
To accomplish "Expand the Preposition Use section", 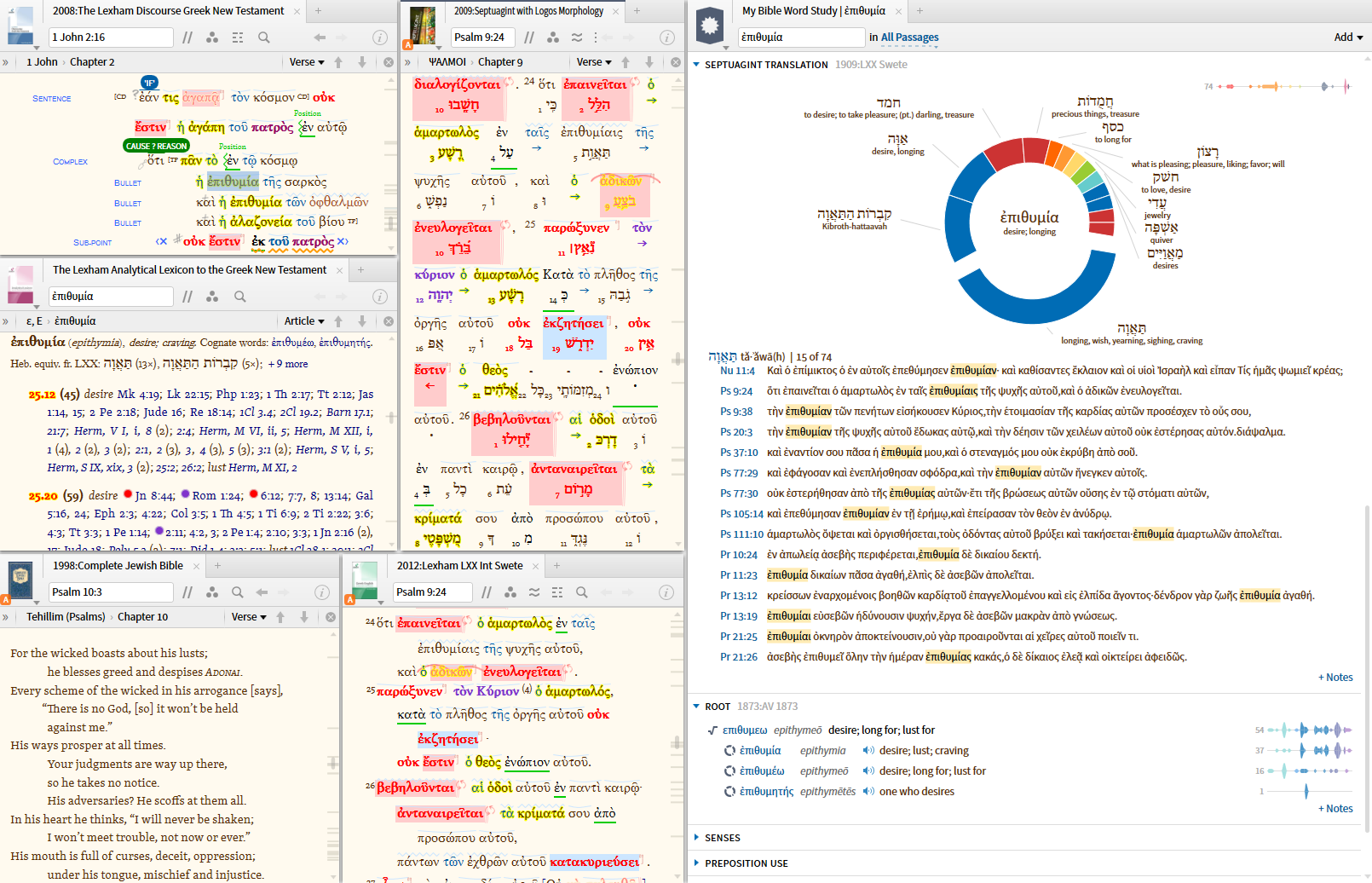I will tap(696, 863).
